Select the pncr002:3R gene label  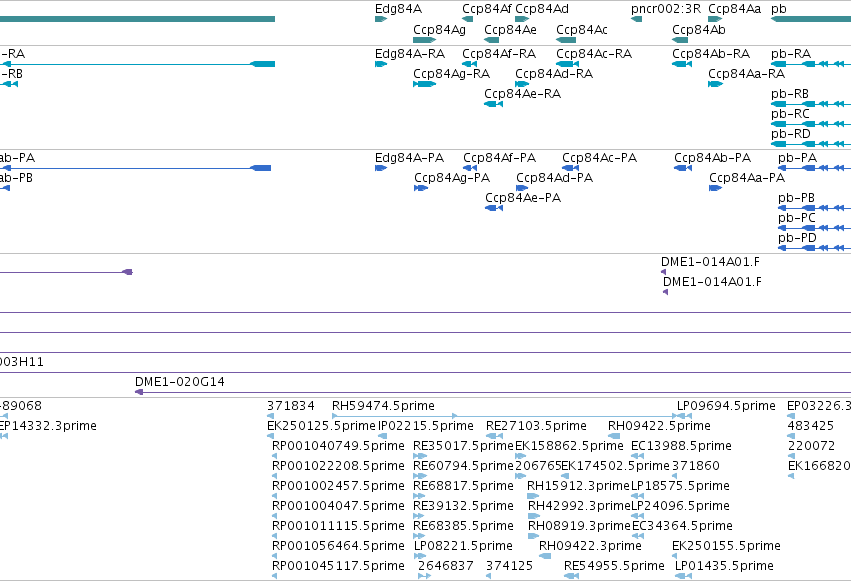click(665, 9)
